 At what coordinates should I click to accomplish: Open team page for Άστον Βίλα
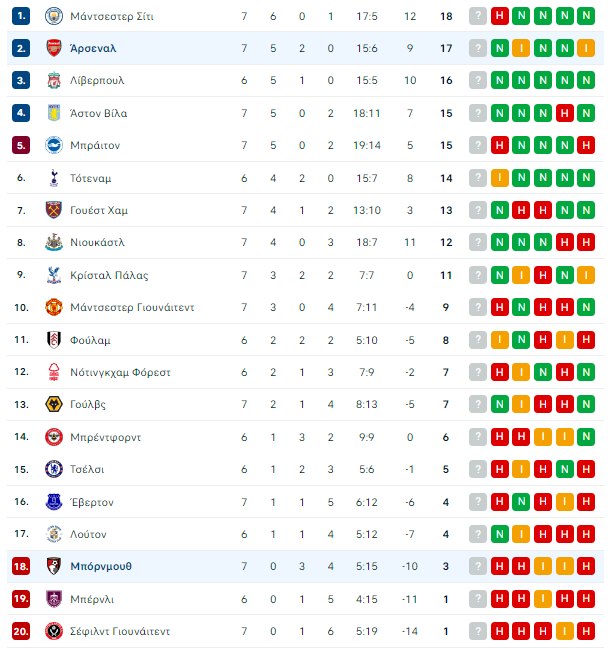[99, 113]
